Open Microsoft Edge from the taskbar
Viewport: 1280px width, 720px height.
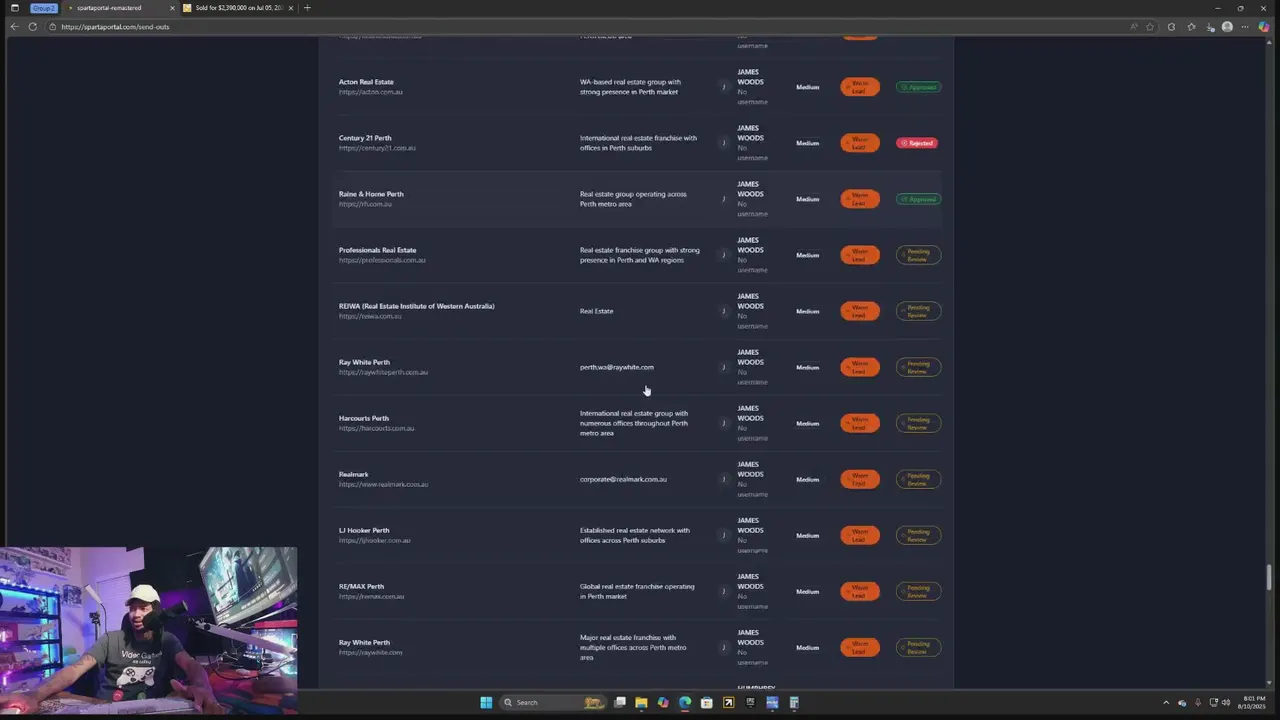click(685, 702)
